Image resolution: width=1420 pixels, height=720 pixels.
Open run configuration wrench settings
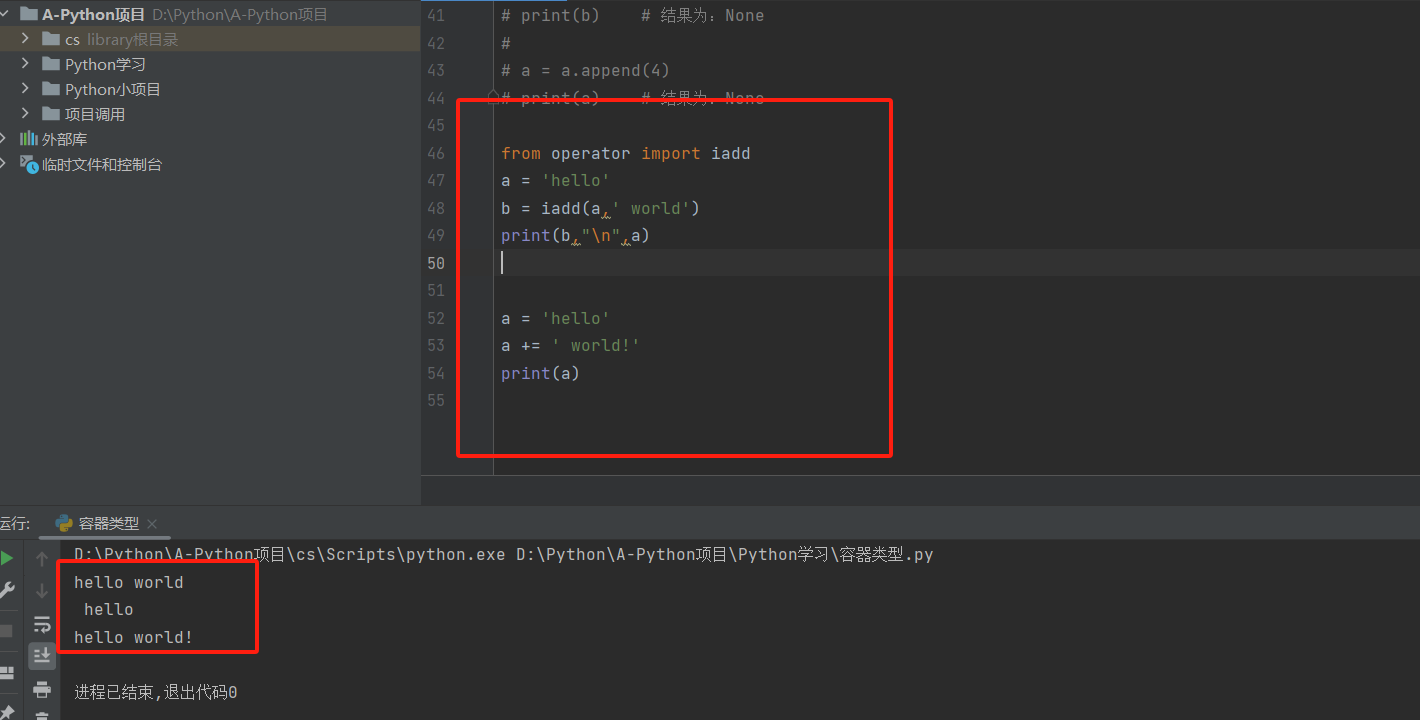[x=7, y=590]
